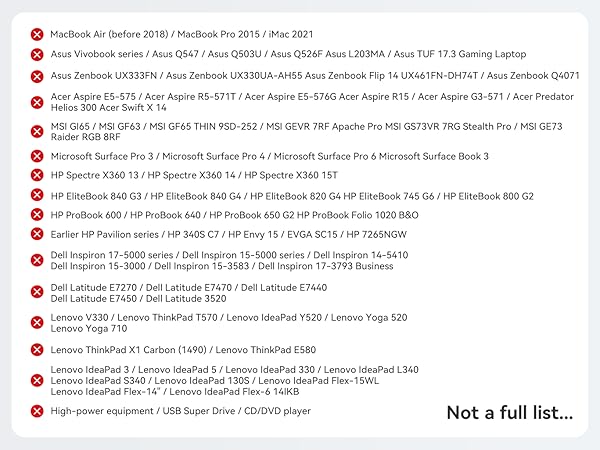Click the 'Not a full list...' text

click(x=510, y=413)
